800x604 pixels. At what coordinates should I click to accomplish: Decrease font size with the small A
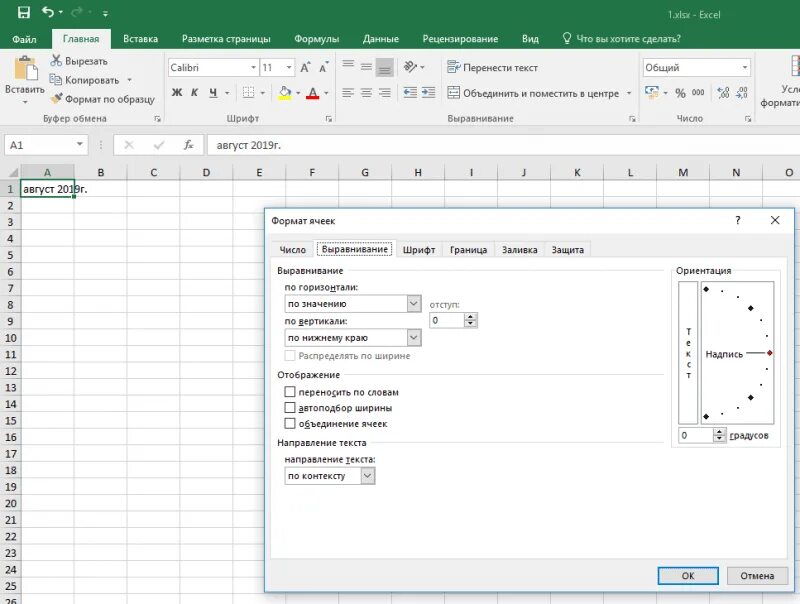(323, 67)
